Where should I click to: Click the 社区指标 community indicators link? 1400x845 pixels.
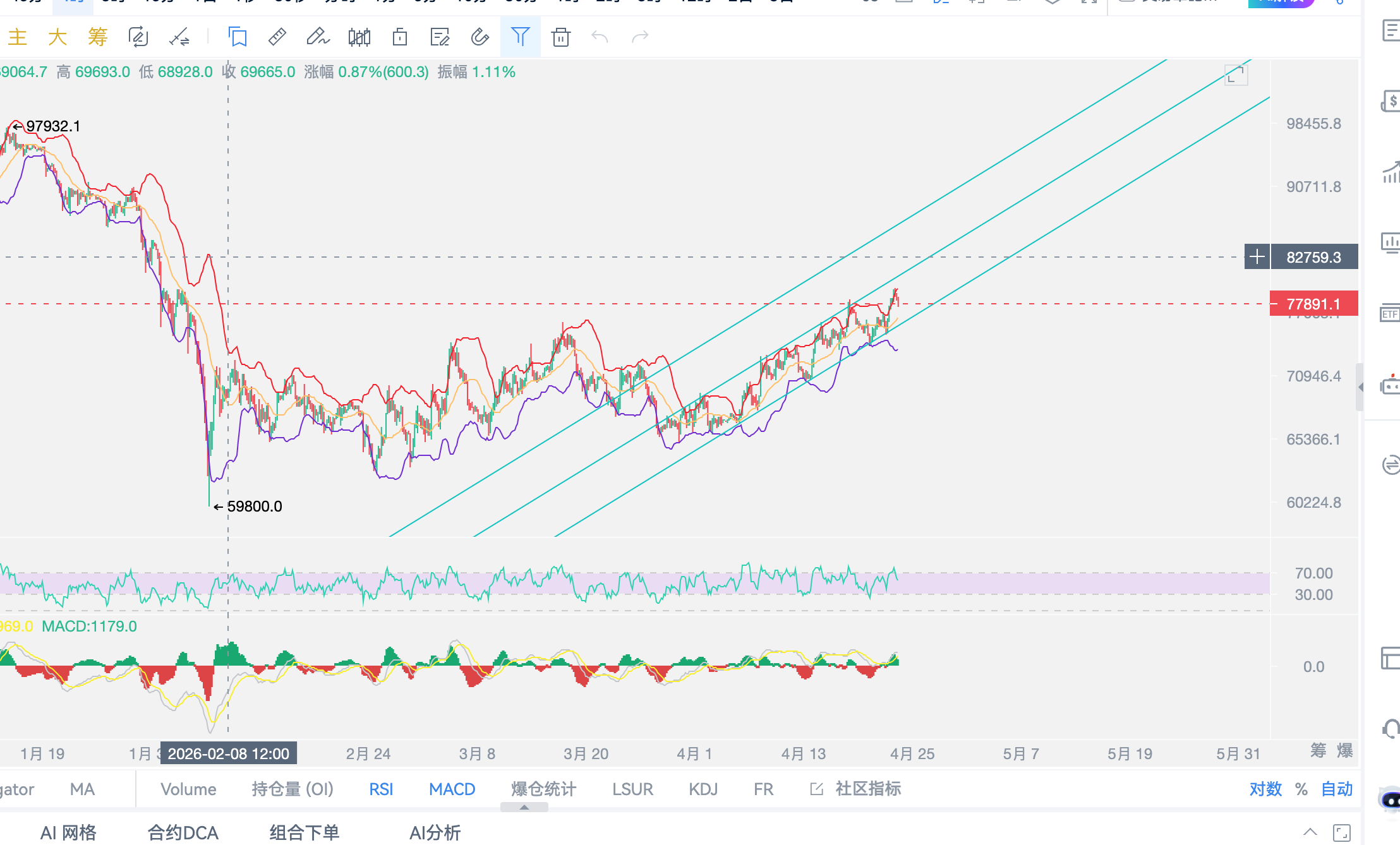coord(867,789)
